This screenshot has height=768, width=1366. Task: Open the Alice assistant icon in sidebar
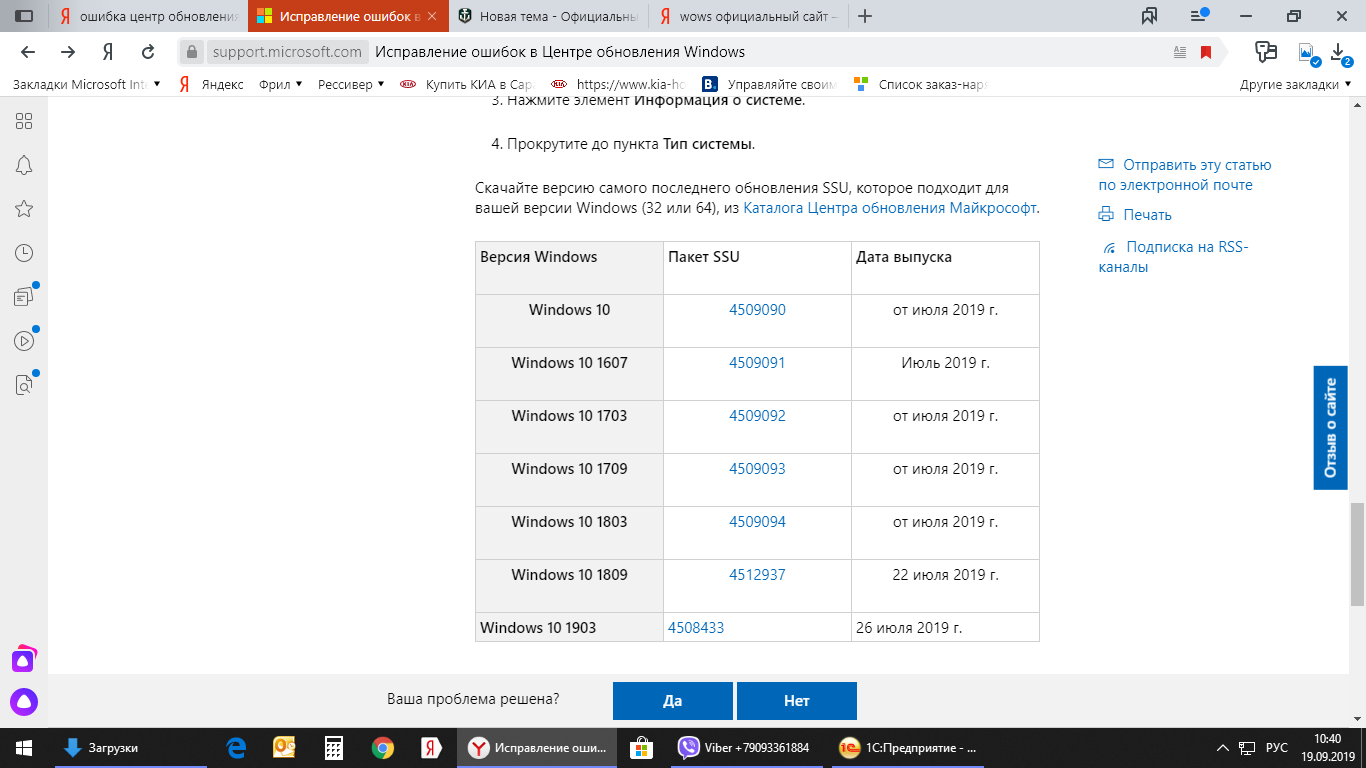tap(24, 703)
